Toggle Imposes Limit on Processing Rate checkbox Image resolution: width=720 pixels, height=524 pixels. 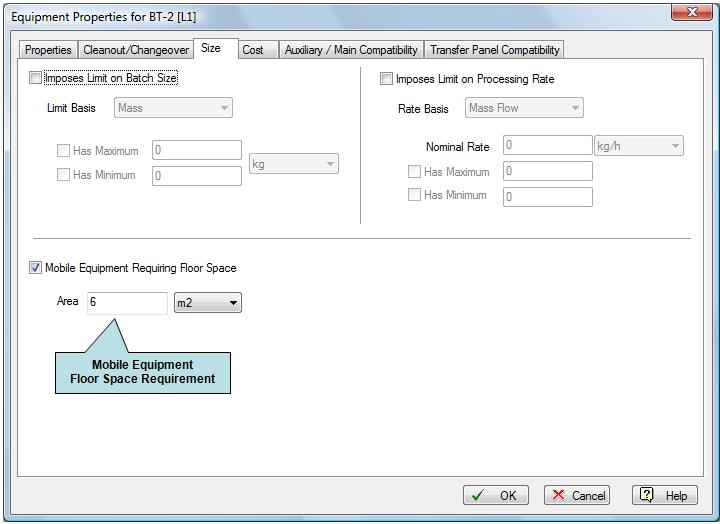[x=387, y=79]
